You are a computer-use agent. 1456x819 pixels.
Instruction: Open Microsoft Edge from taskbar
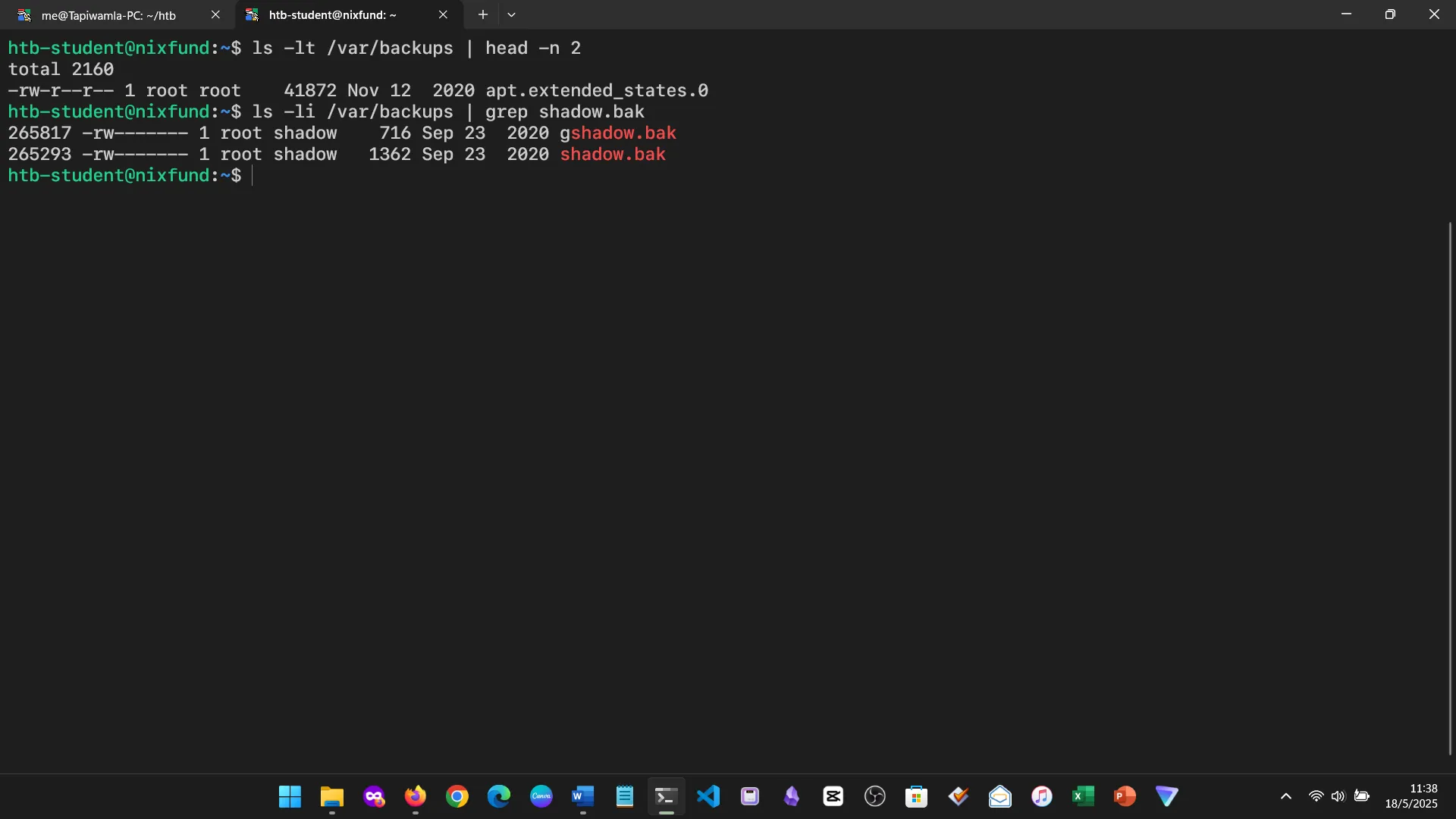[498, 796]
